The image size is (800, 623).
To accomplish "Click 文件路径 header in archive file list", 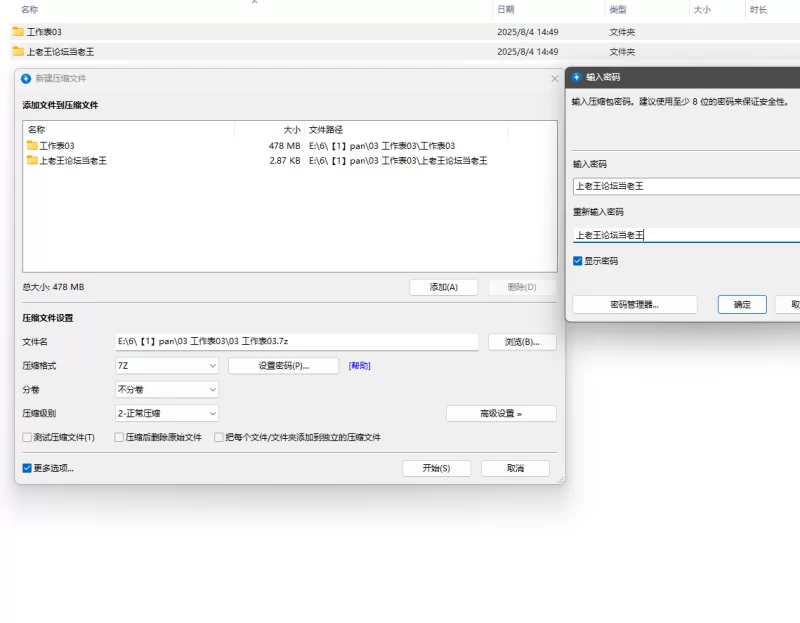I will pos(326,130).
